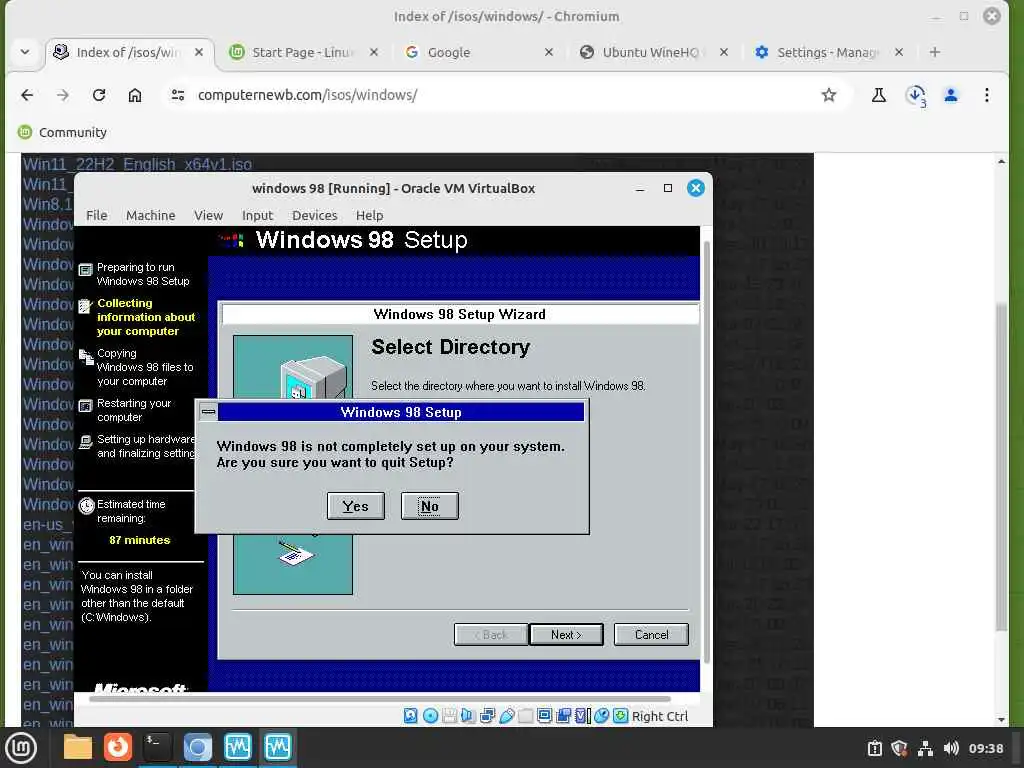Screen dimensions: 1024x768
Task: Click the clock showing 09:38
Action: coord(985,748)
